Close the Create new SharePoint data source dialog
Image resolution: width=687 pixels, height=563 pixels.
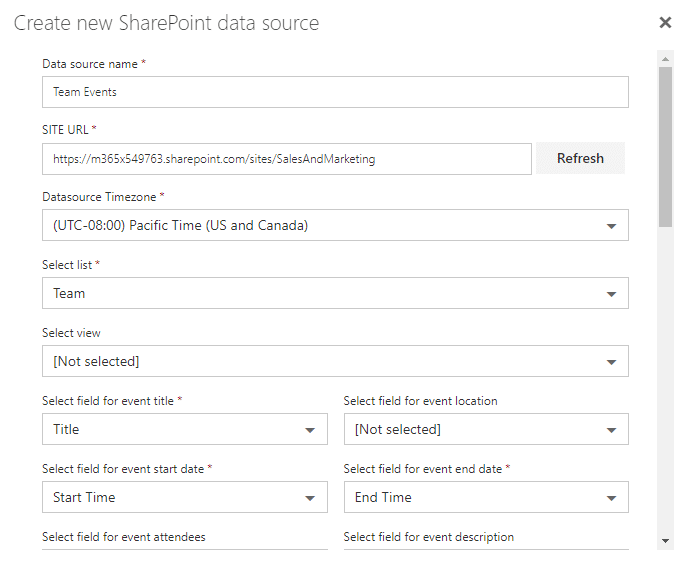point(665,22)
